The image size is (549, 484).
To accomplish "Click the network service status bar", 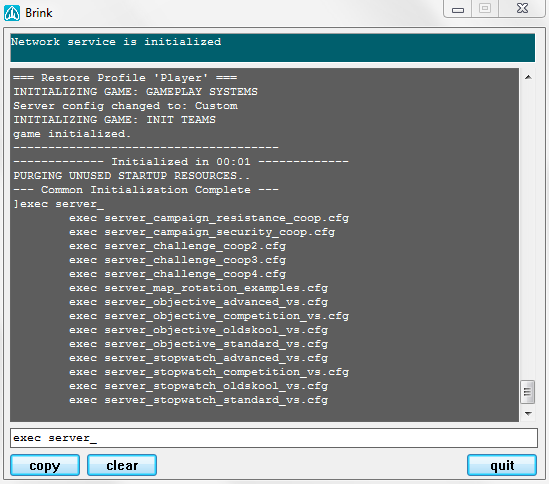I will tap(272, 48).
